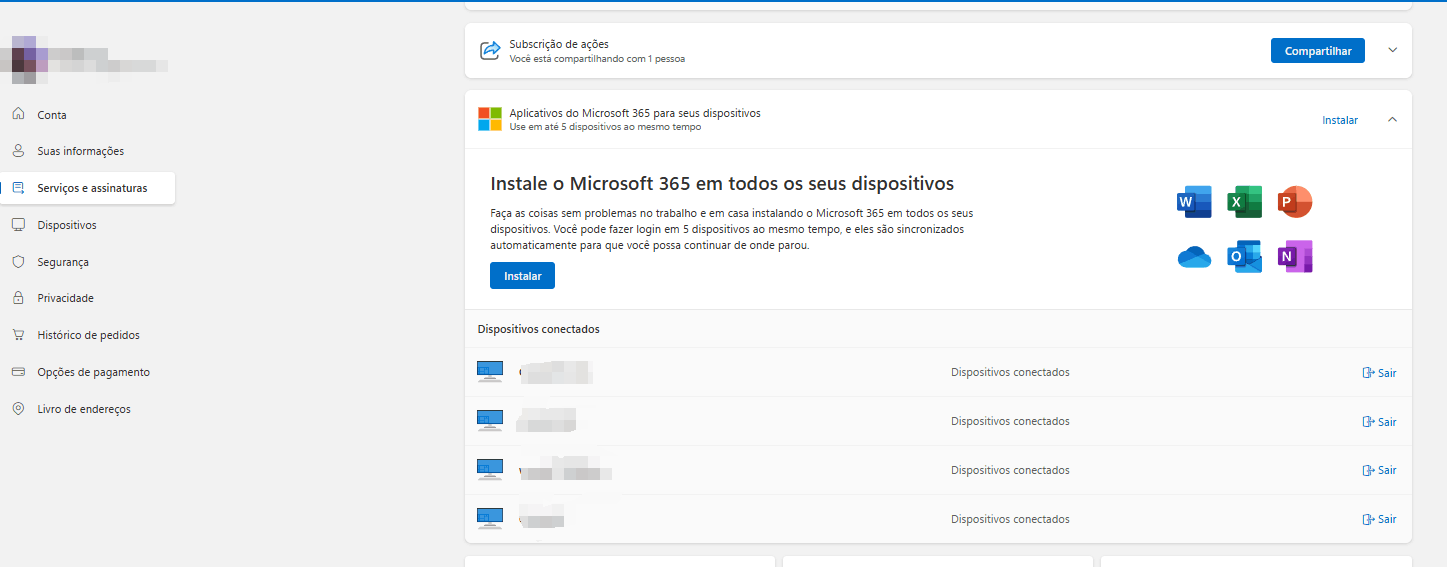Click the OneDrive cloud icon
Viewport: 1447px width, 567px height.
[1194, 257]
